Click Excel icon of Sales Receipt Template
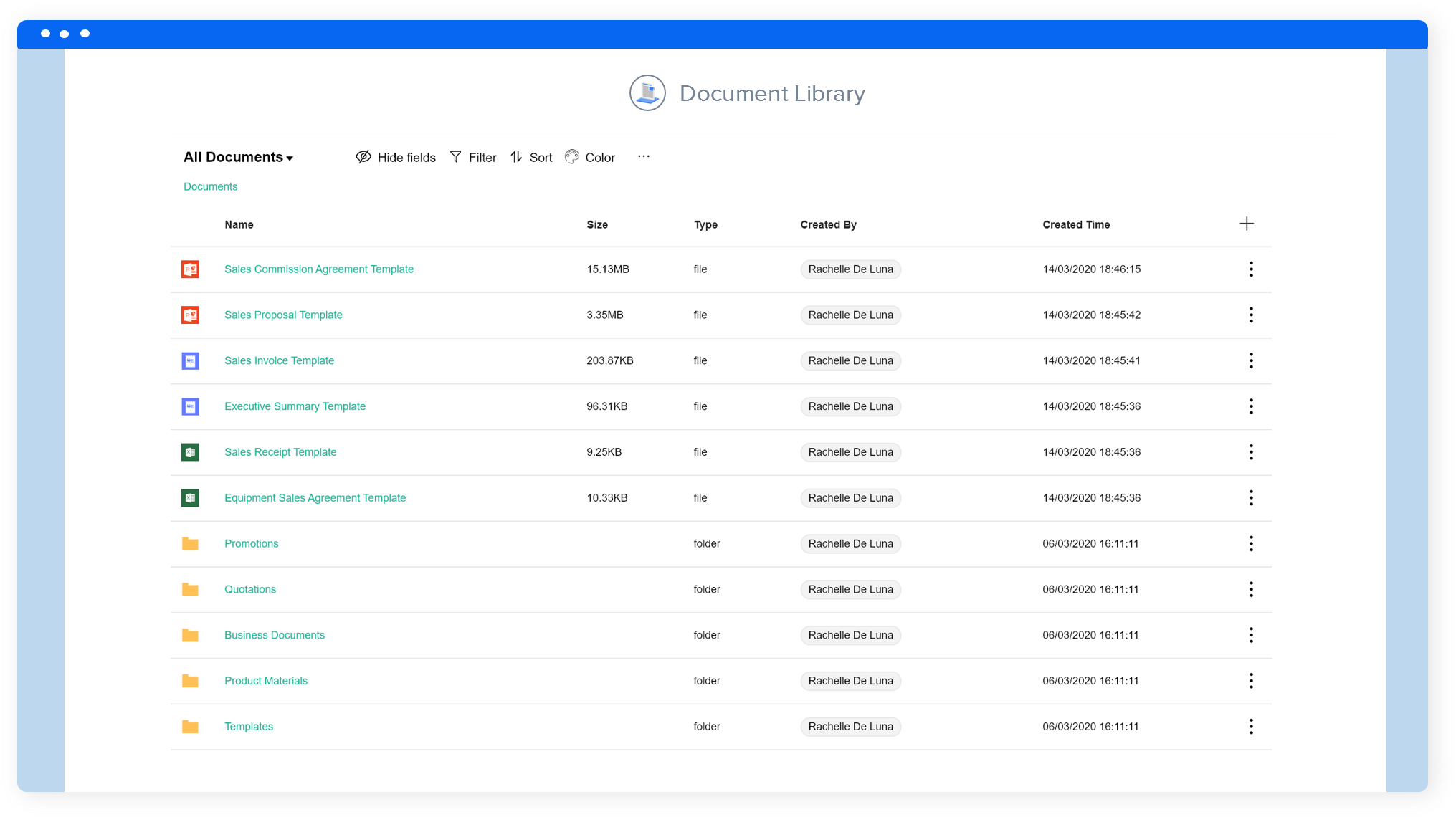Image resolution: width=1456 pixels, height=817 pixels. pyautogui.click(x=190, y=452)
